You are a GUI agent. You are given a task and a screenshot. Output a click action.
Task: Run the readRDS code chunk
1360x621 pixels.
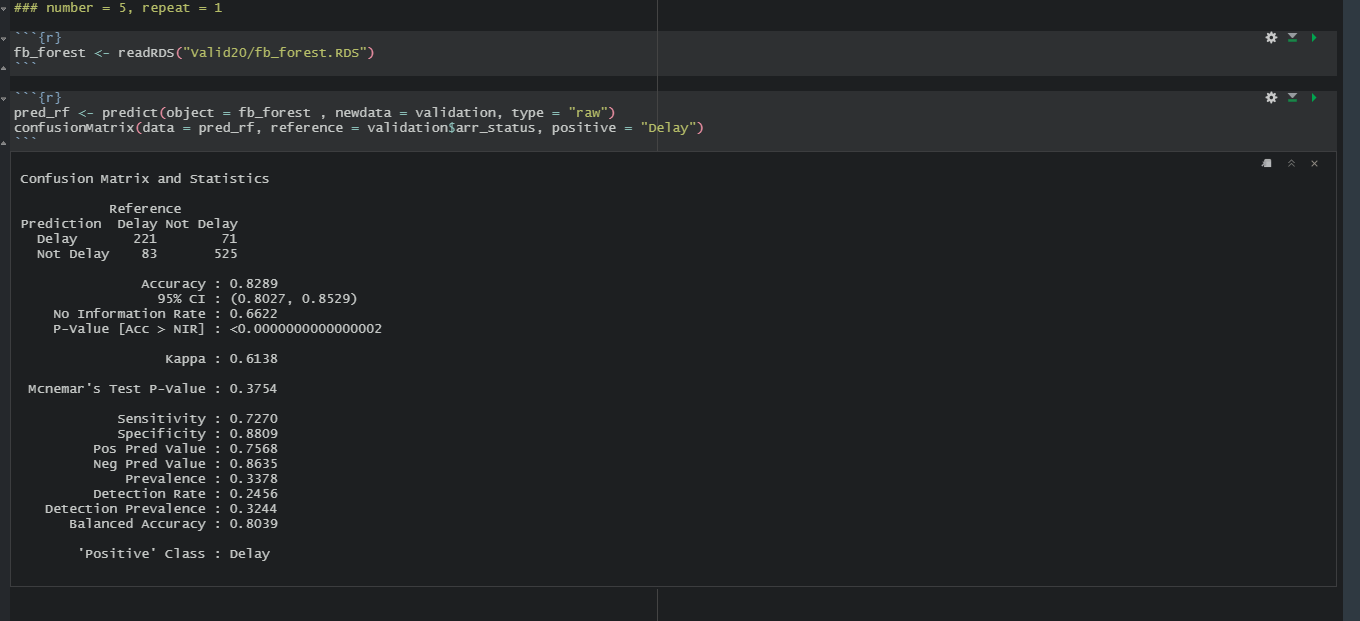coord(1314,37)
